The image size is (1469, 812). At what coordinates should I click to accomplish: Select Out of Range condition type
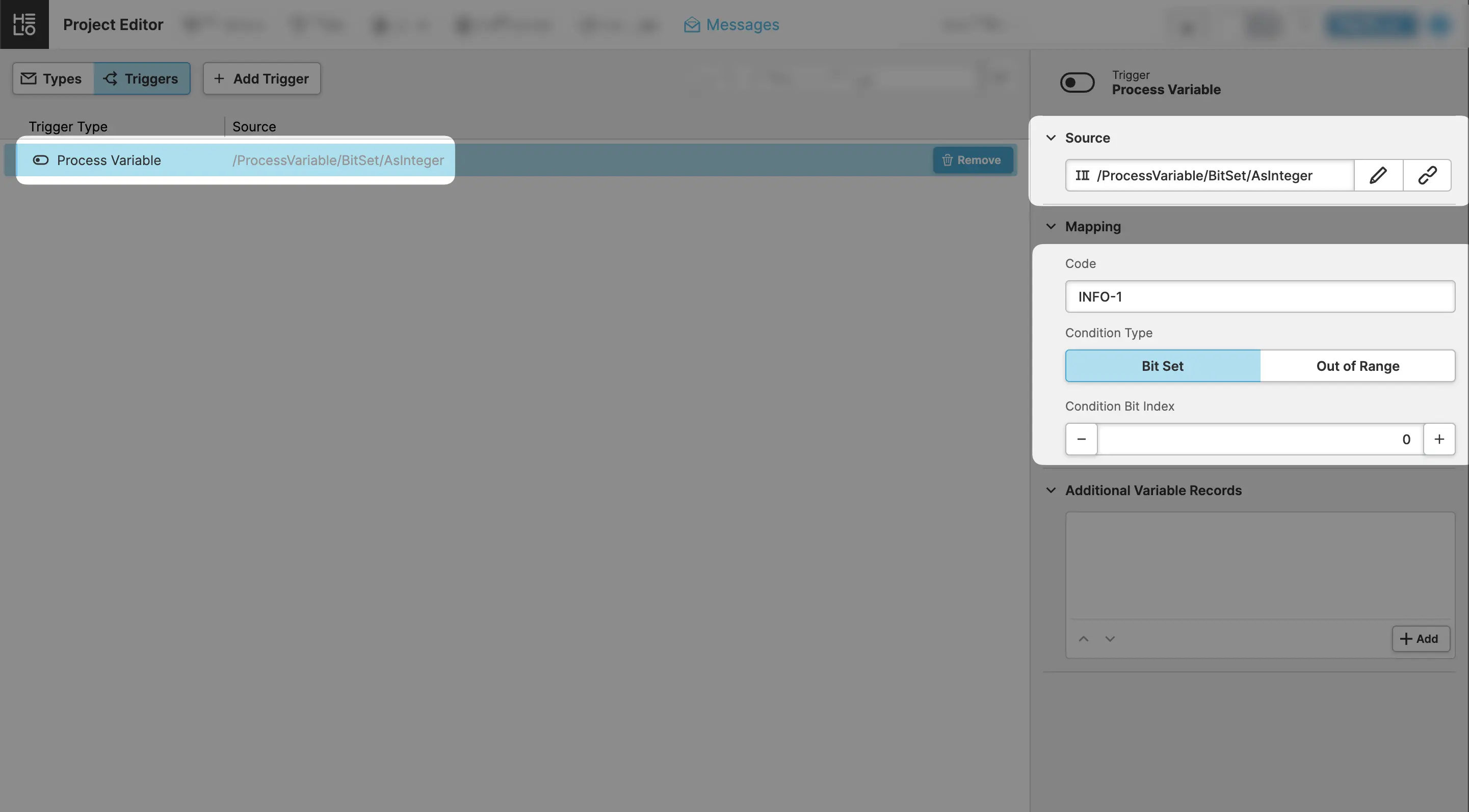coord(1357,366)
